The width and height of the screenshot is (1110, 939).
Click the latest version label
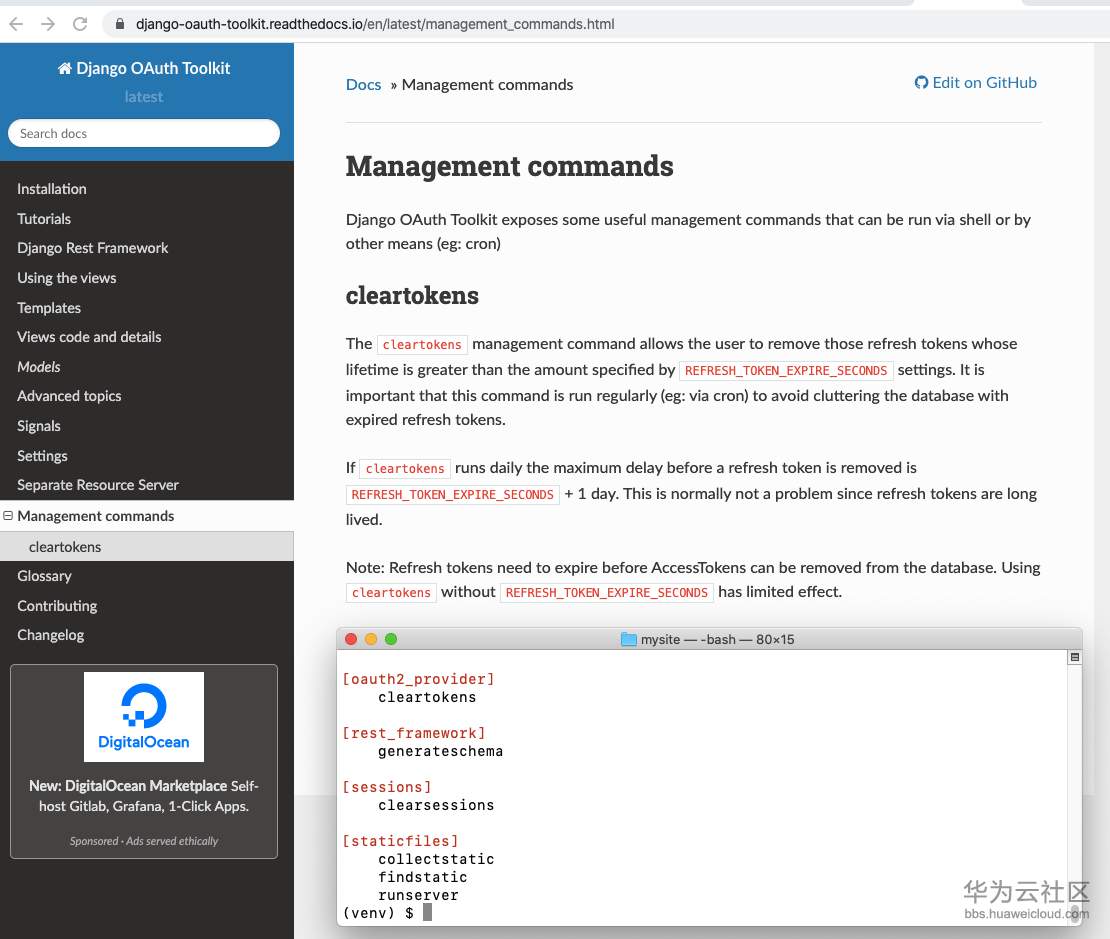coord(144,96)
